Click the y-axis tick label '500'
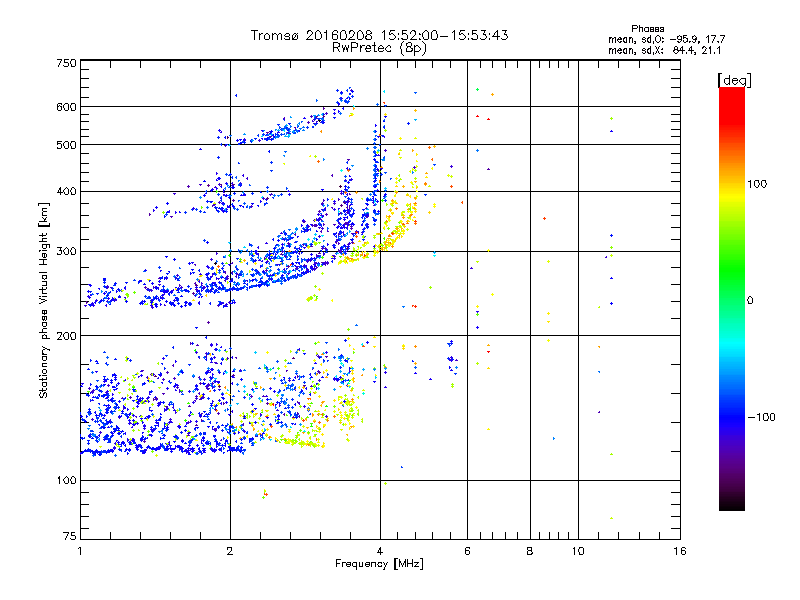The width and height of the screenshot is (800, 600). point(66,145)
